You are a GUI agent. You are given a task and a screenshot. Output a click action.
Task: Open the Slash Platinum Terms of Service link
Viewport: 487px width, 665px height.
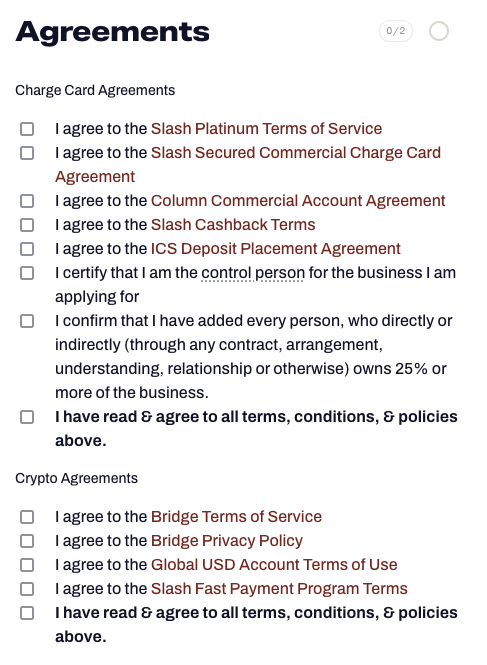coord(266,129)
